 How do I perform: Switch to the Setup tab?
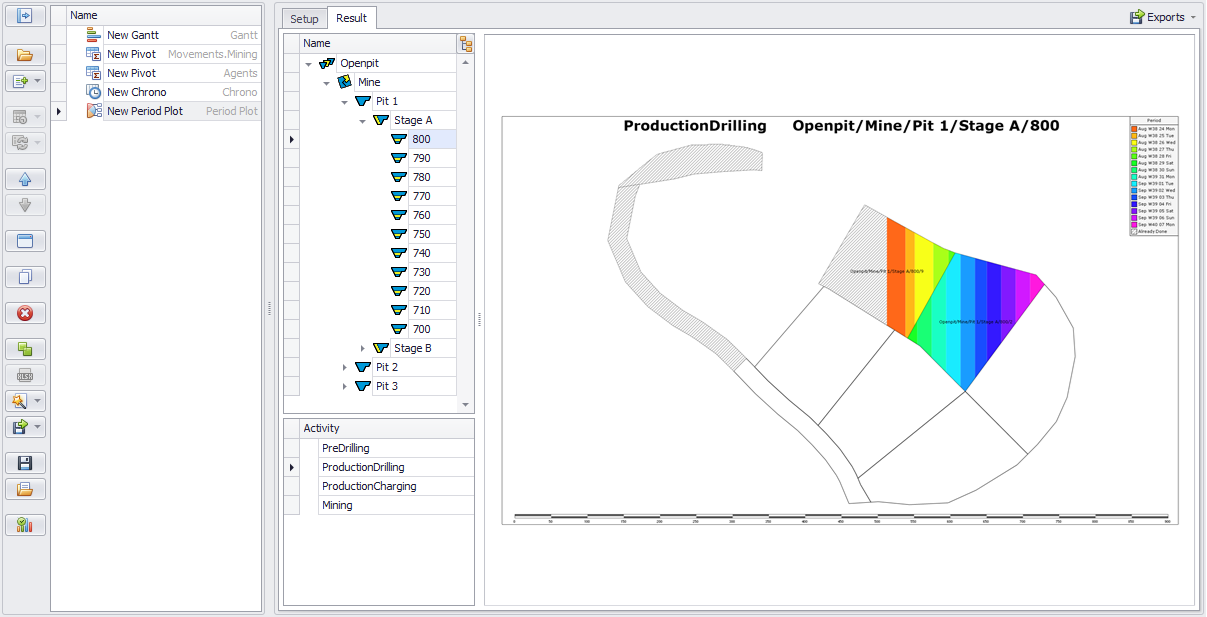304,19
